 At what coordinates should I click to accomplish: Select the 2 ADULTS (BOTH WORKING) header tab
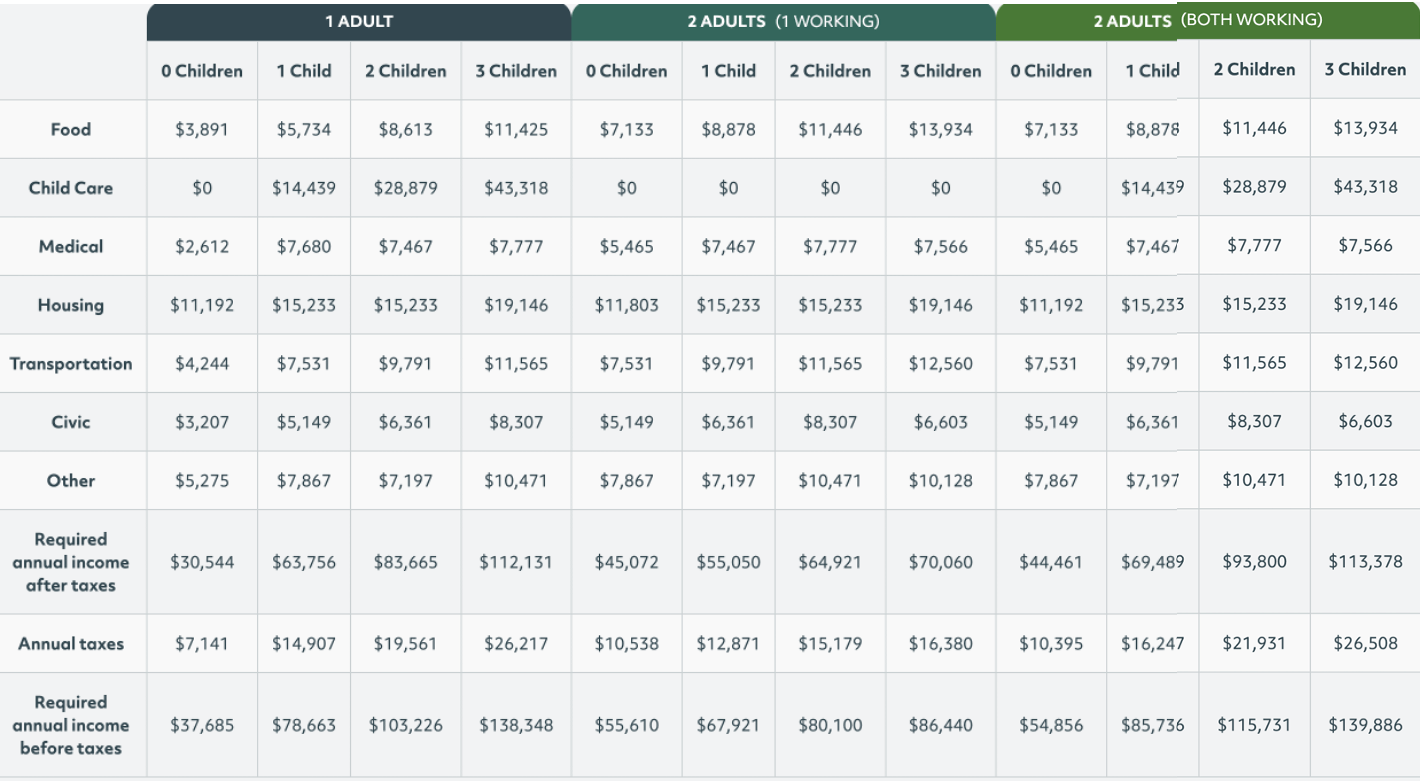(x=1207, y=21)
